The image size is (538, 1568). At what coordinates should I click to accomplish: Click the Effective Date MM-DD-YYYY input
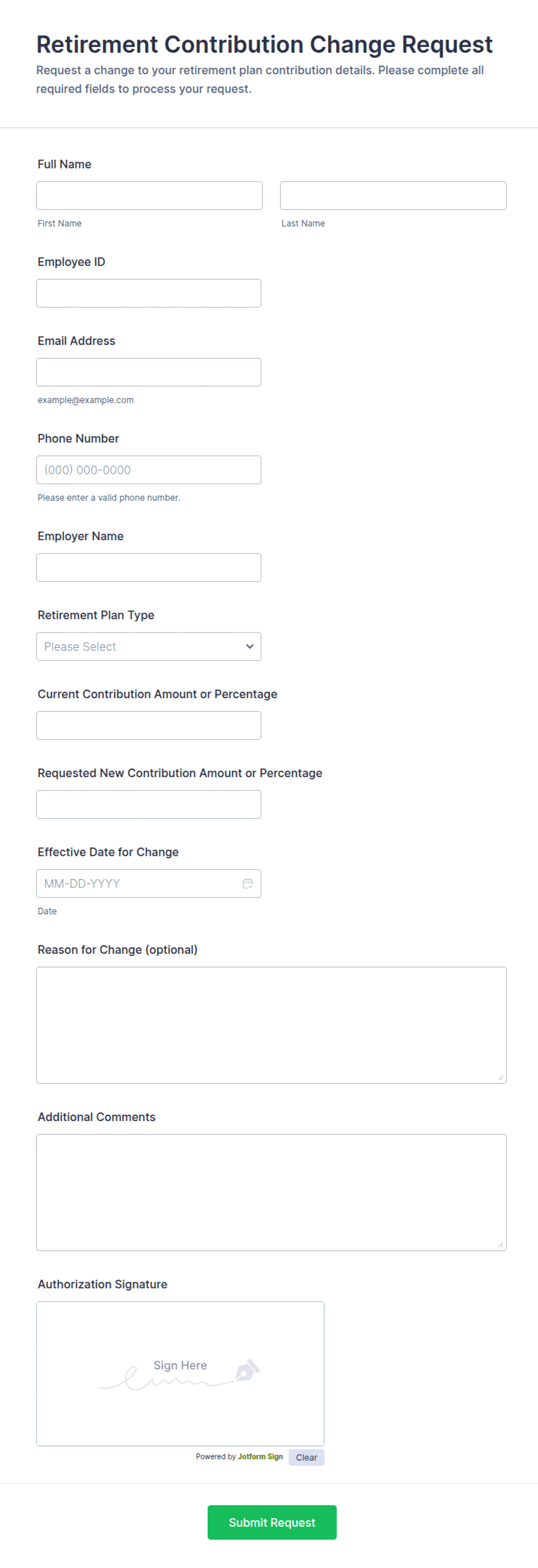137,883
